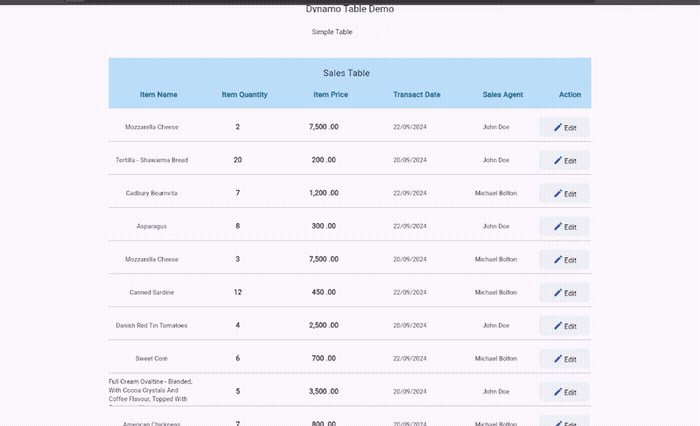Click the Full Cream Ovaltine item description
700x426 pixels.
[151, 392]
